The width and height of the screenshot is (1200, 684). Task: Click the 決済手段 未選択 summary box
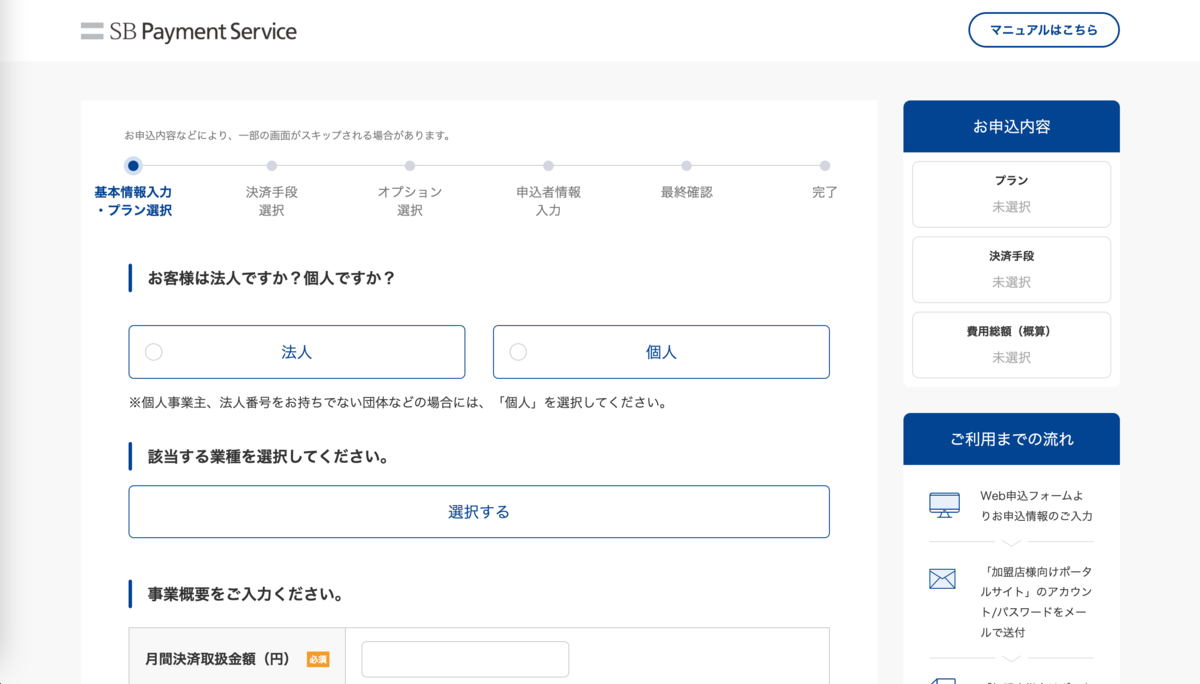pos(1011,269)
